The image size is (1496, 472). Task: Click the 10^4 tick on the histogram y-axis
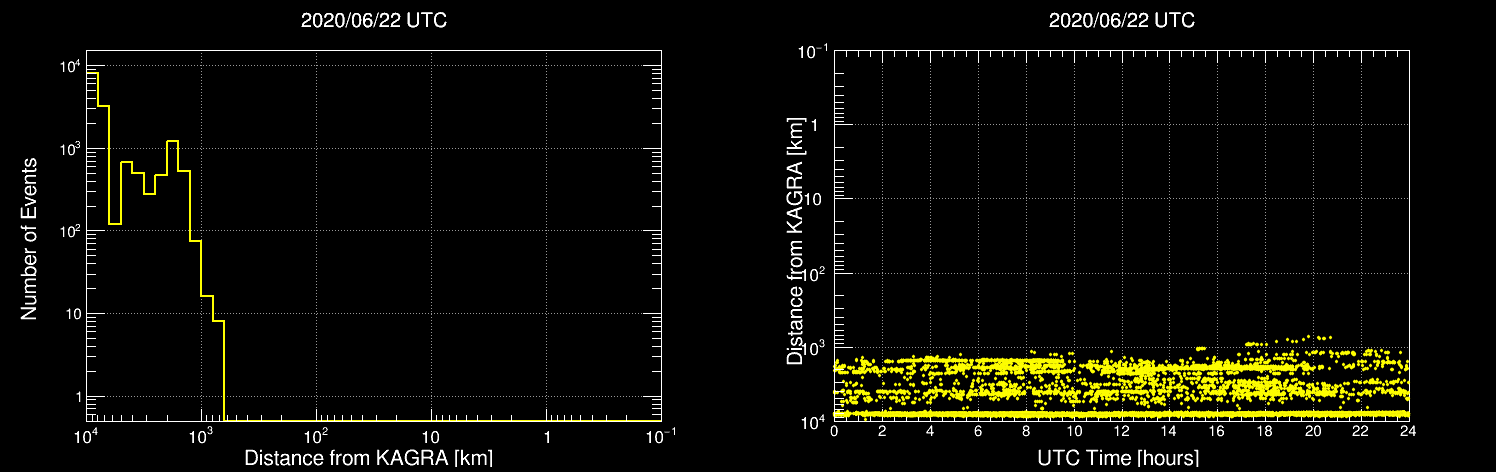(x=68, y=66)
